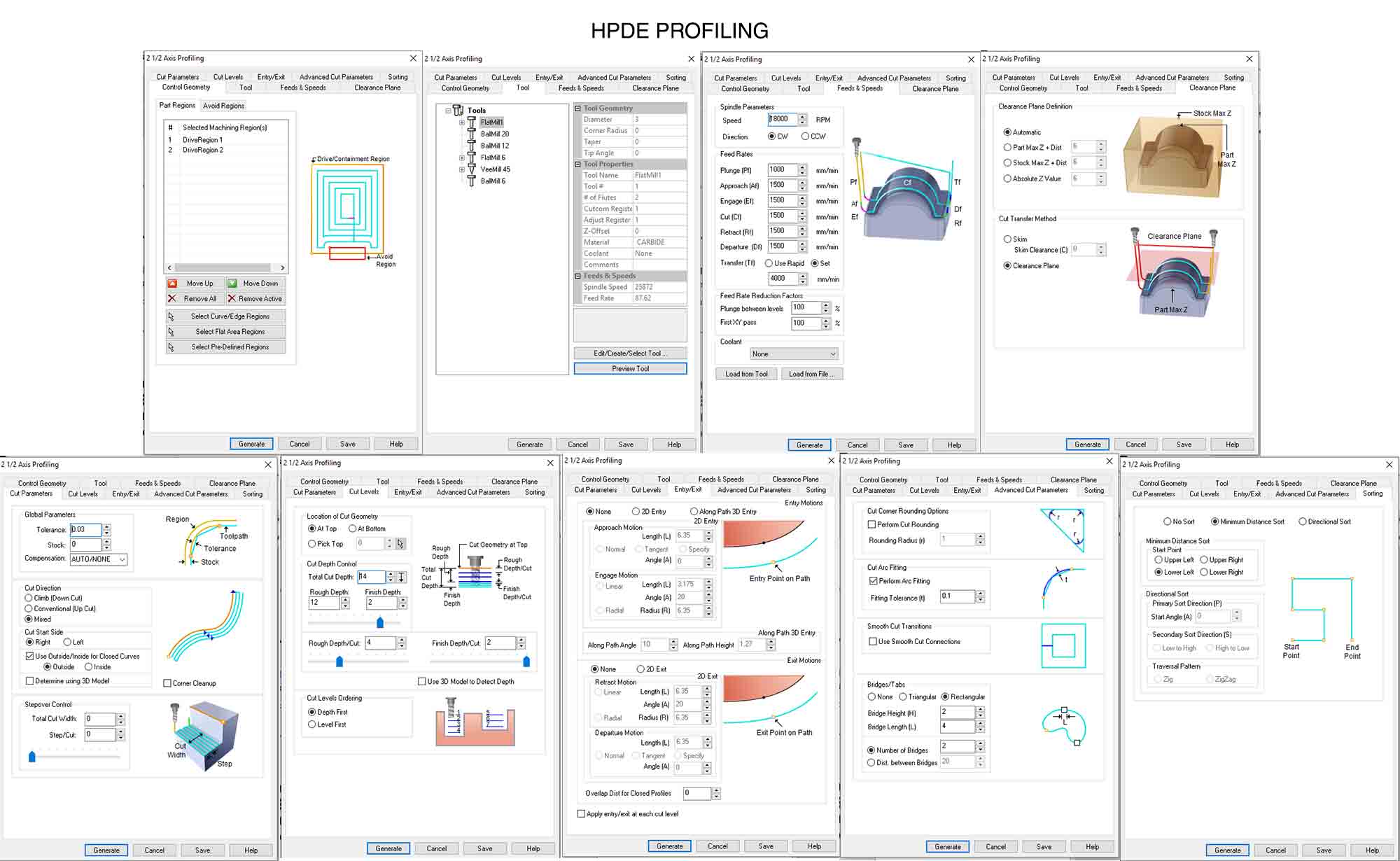This screenshot has width=1400, height=861.
Task: Click the Tolerance input field
Action: (x=86, y=530)
